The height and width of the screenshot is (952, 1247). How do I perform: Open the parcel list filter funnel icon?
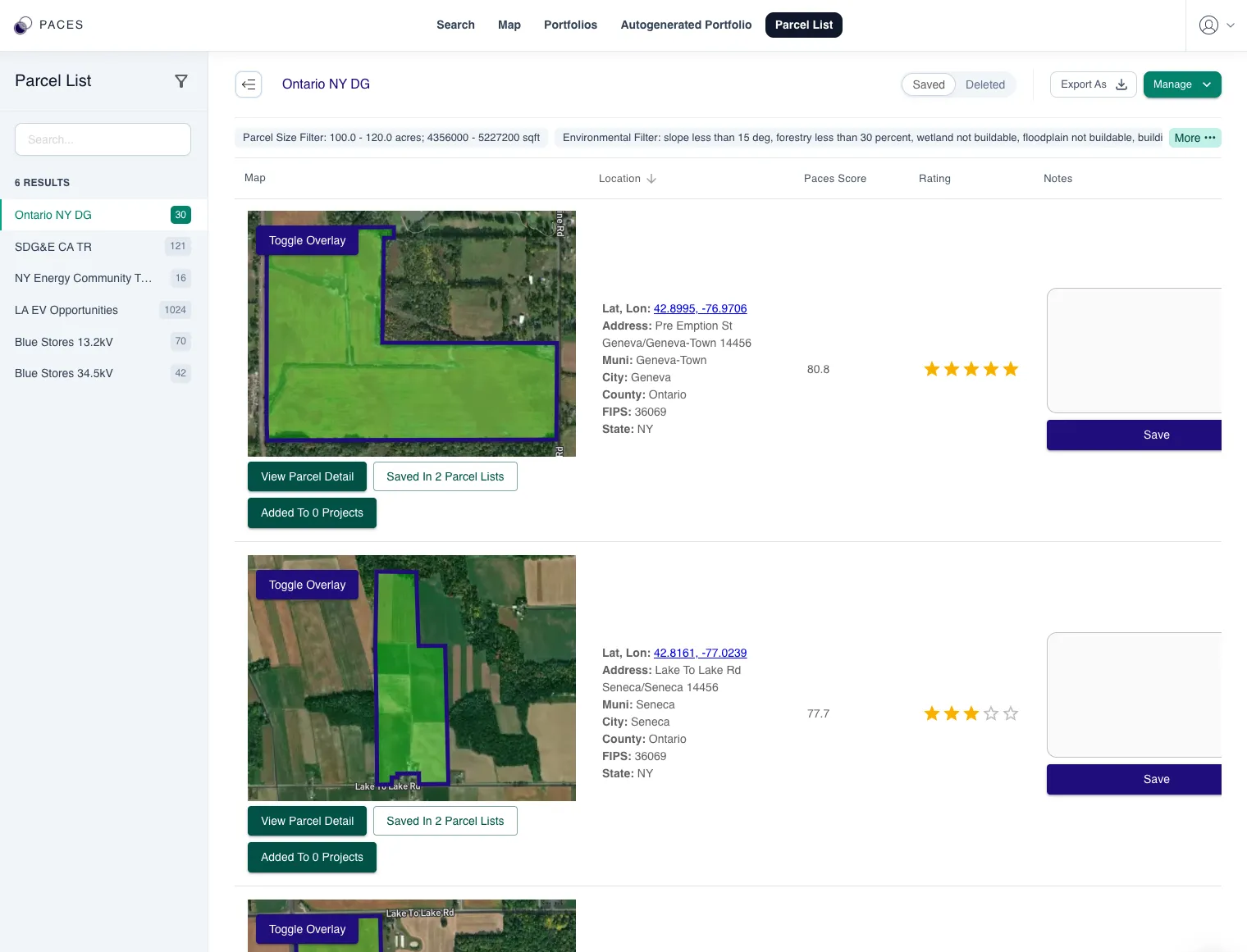pos(181,81)
